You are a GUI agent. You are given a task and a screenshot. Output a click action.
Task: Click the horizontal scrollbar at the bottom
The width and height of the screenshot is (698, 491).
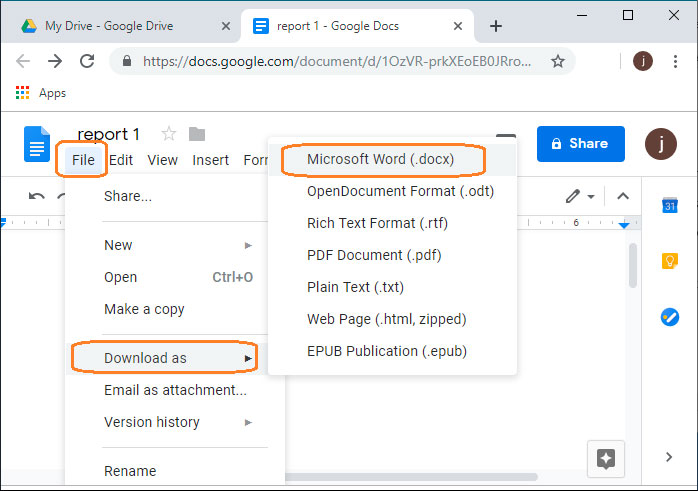411,477
